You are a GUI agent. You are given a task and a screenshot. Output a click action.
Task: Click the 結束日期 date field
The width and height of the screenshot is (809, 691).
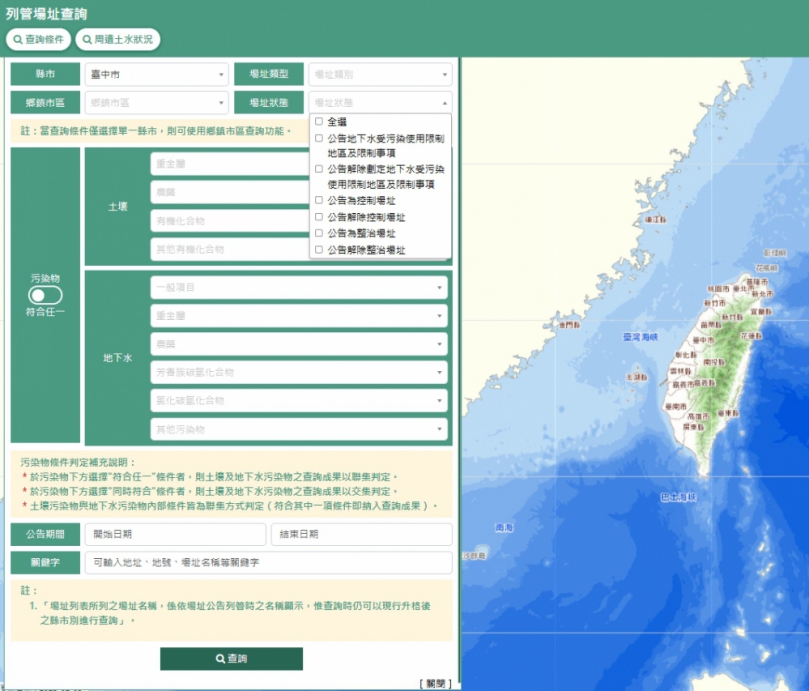[361, 534]
